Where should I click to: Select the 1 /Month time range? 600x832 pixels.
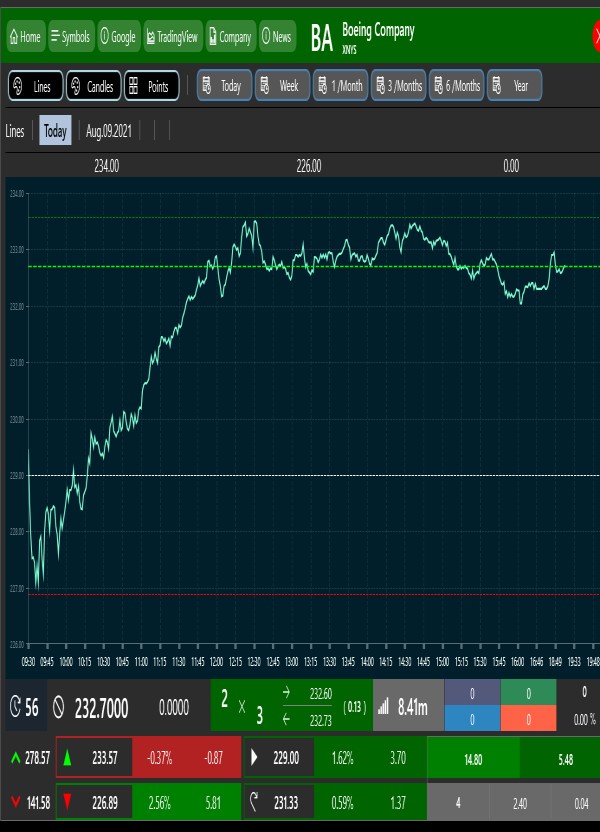click(340, 86)
